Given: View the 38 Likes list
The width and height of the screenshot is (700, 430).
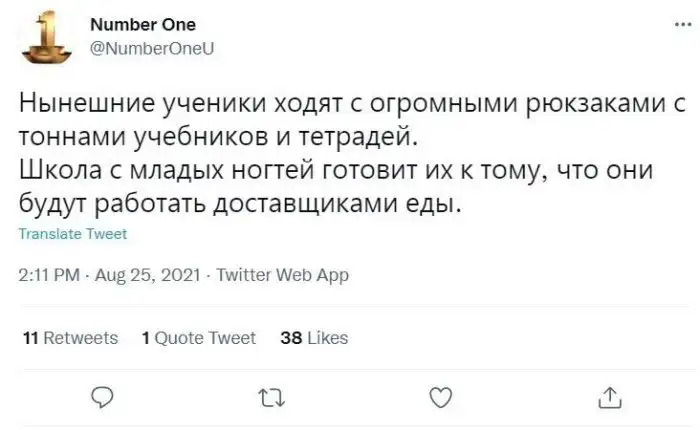Looking at the screenshot, I should click(x=315, y=338).
